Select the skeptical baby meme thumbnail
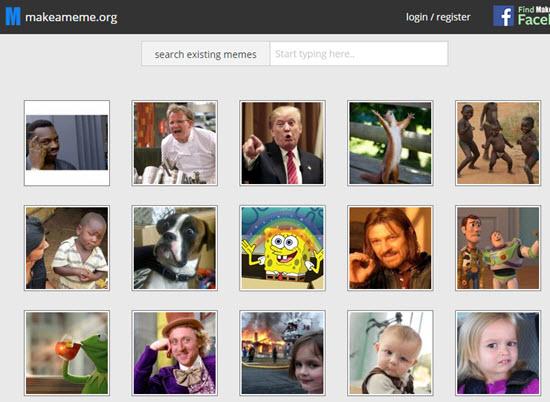This screenshot has width=550, height=402. tap(390, 353)
